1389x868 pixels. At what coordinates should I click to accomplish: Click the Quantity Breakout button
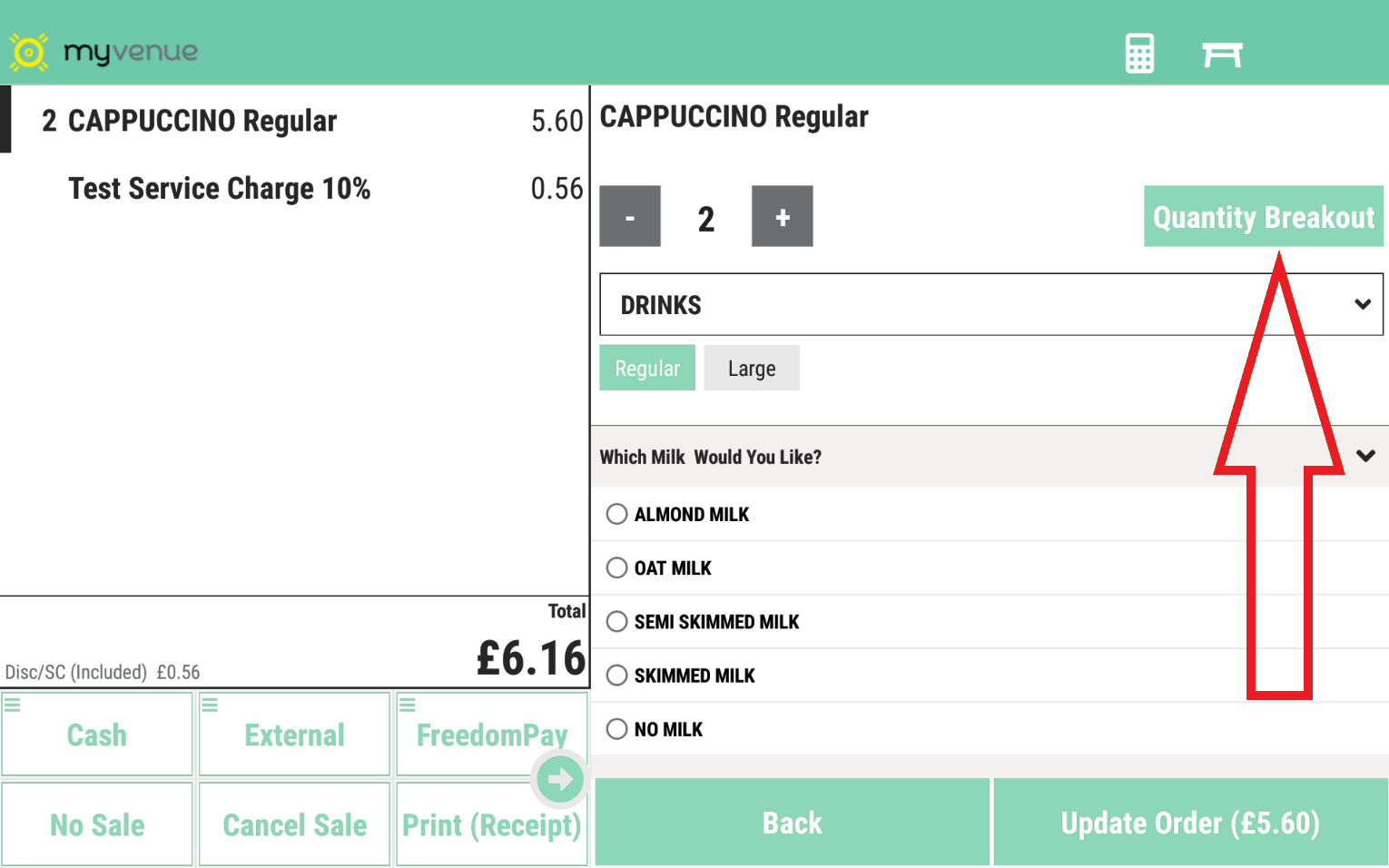(1263, 217)
